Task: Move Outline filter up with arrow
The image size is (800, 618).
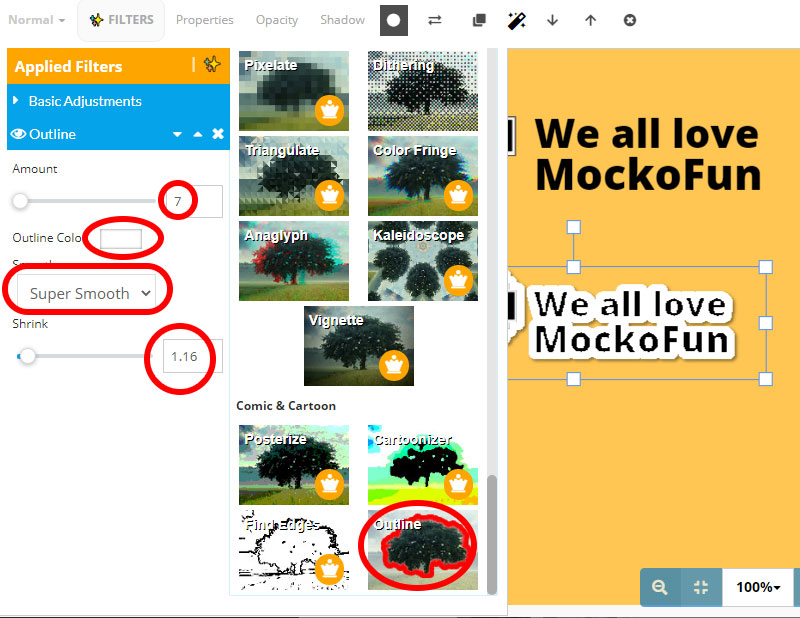Action: tap(198, 134)
